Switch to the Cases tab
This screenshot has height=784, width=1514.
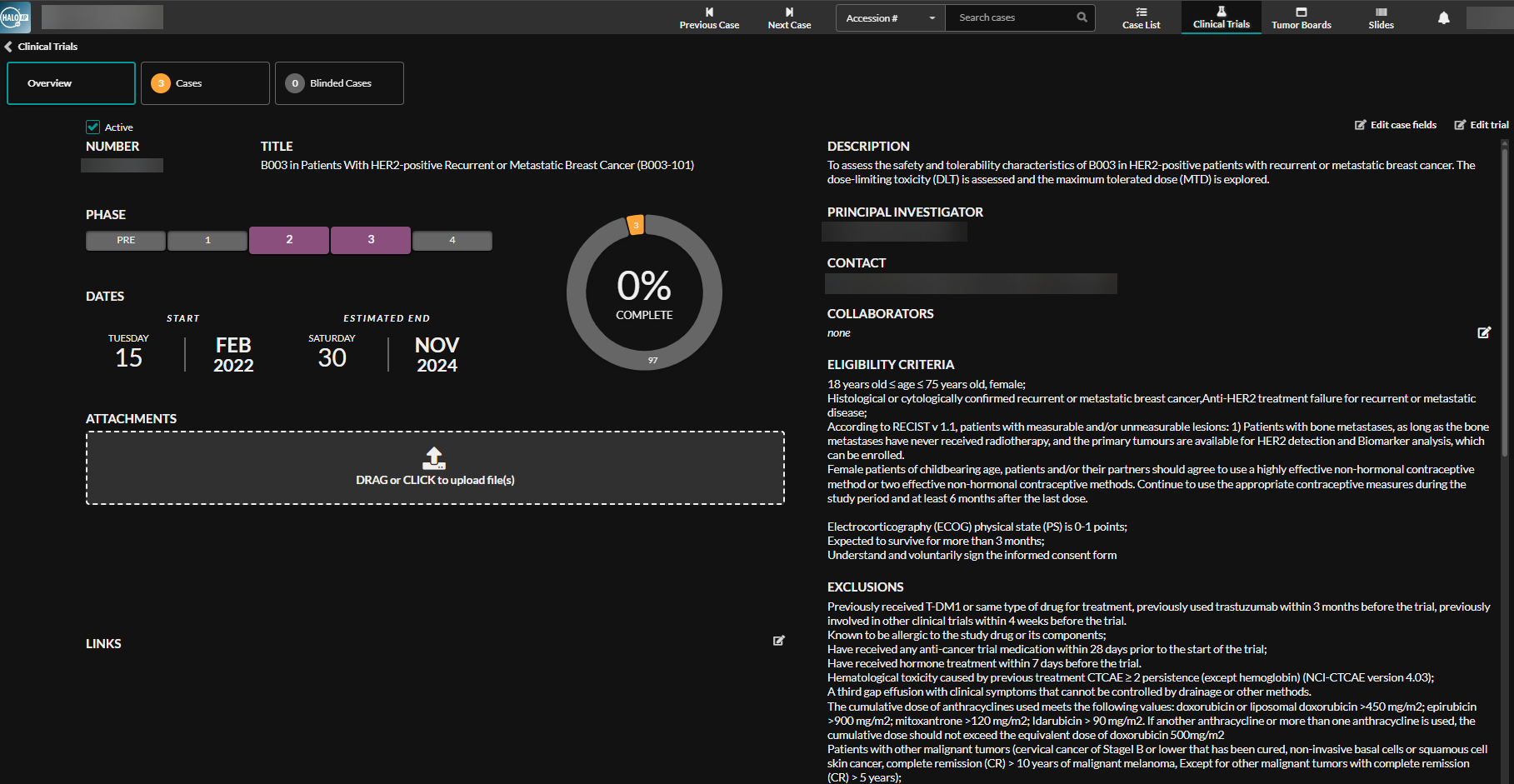pyautogui.click(x=205, y=83)
